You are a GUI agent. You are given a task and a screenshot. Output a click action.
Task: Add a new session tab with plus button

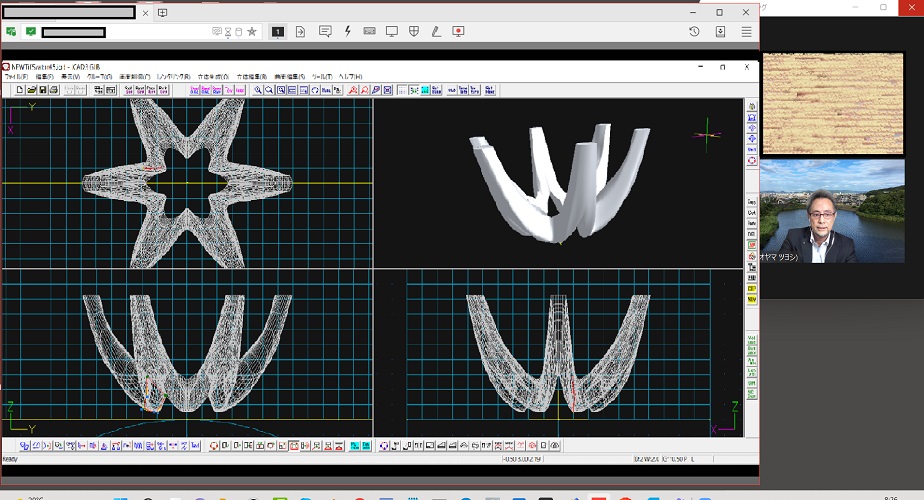click(163, 13)
